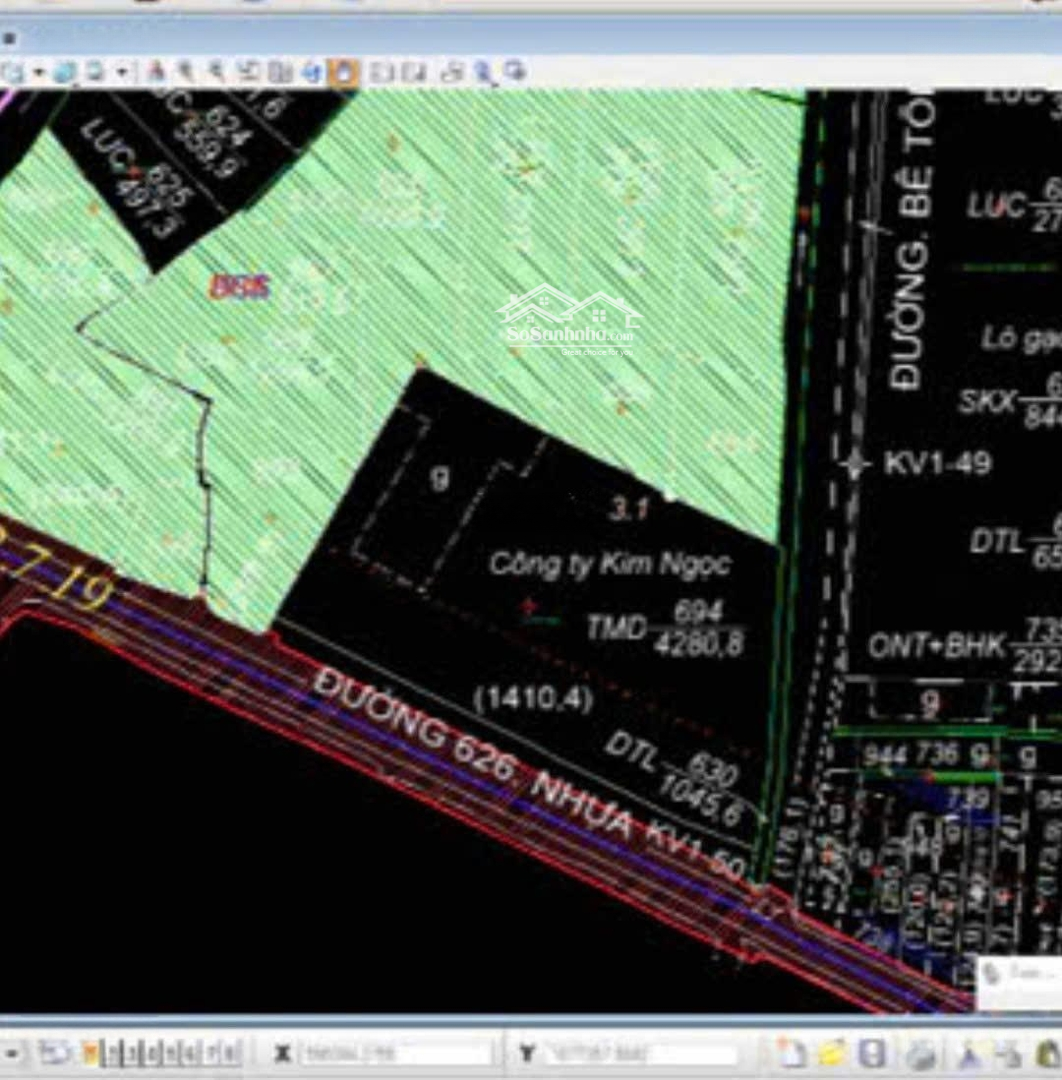Click the KV1-49 control point marker

pos(853,464)
